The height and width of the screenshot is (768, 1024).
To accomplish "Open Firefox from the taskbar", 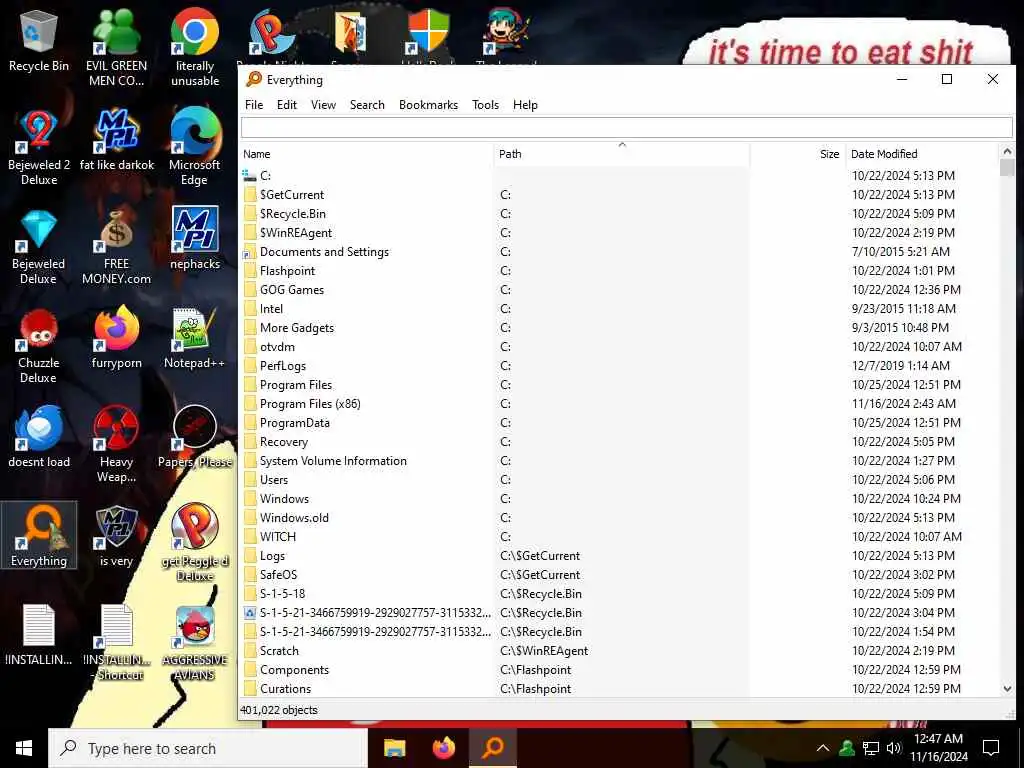I will (444, 748).
